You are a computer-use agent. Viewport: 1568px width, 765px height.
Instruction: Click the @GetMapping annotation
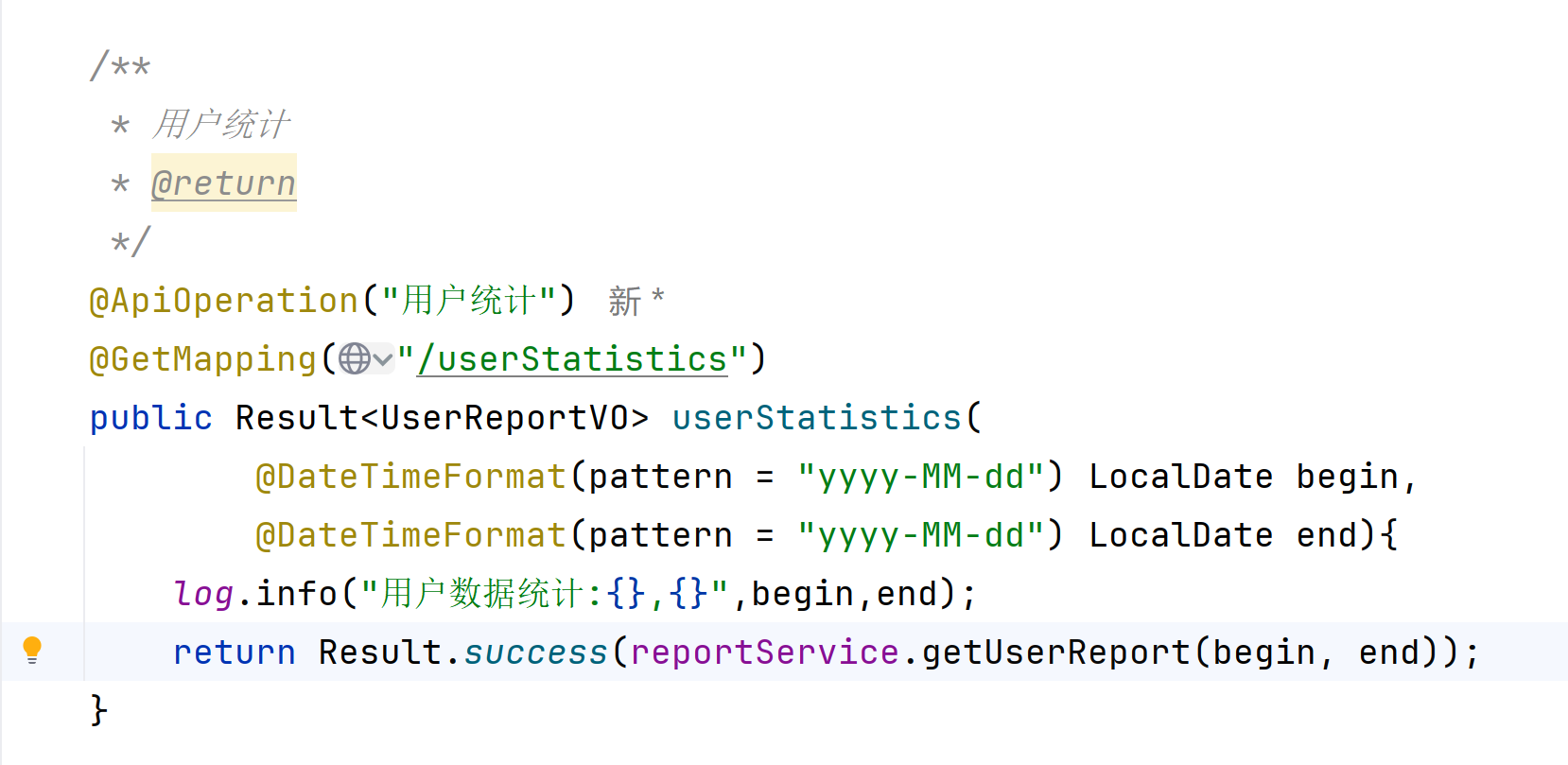[203, 359]
